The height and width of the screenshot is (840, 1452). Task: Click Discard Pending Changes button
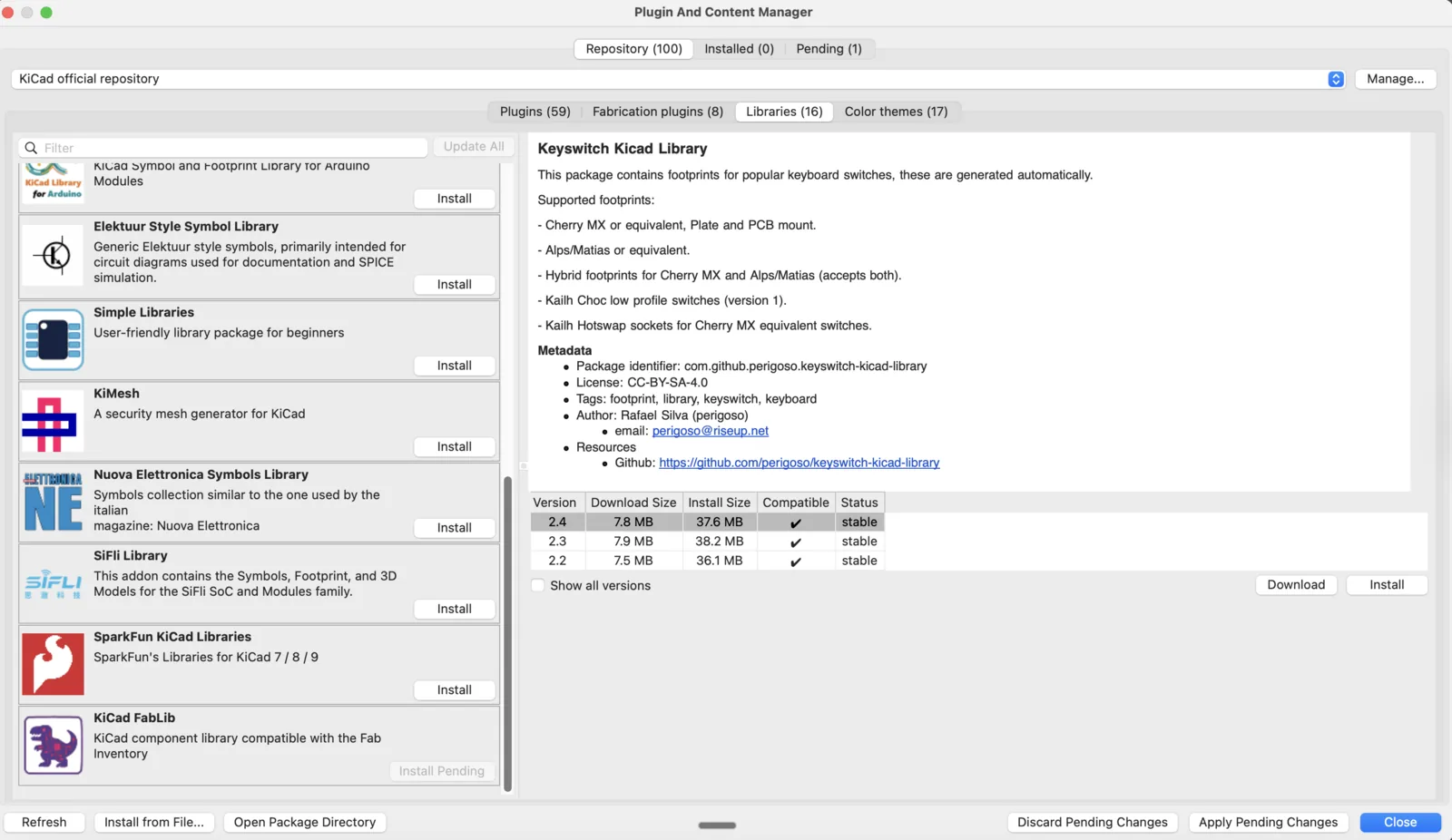[x=1093, y=823]
